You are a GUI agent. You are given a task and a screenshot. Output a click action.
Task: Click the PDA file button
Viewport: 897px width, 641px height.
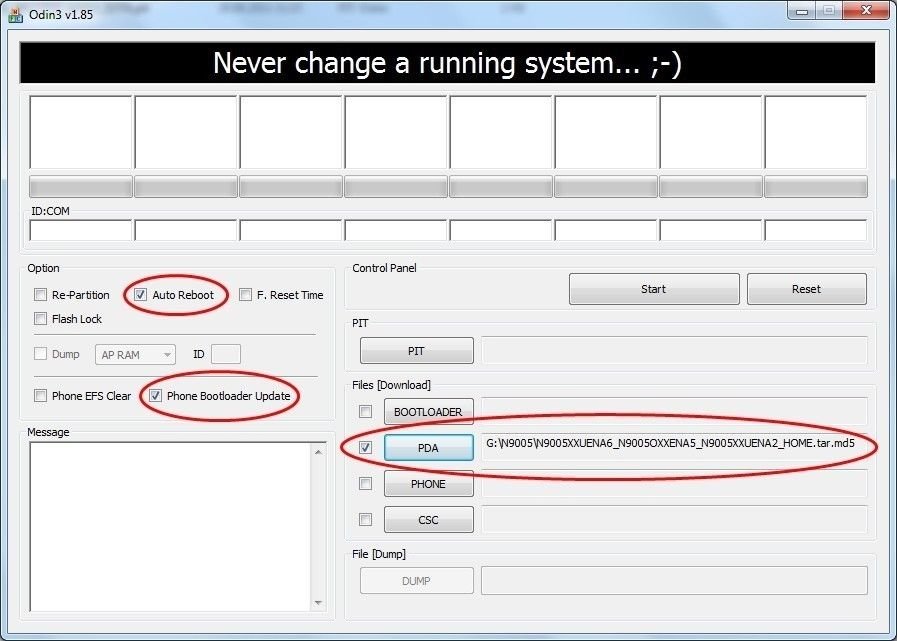[428, 448]
